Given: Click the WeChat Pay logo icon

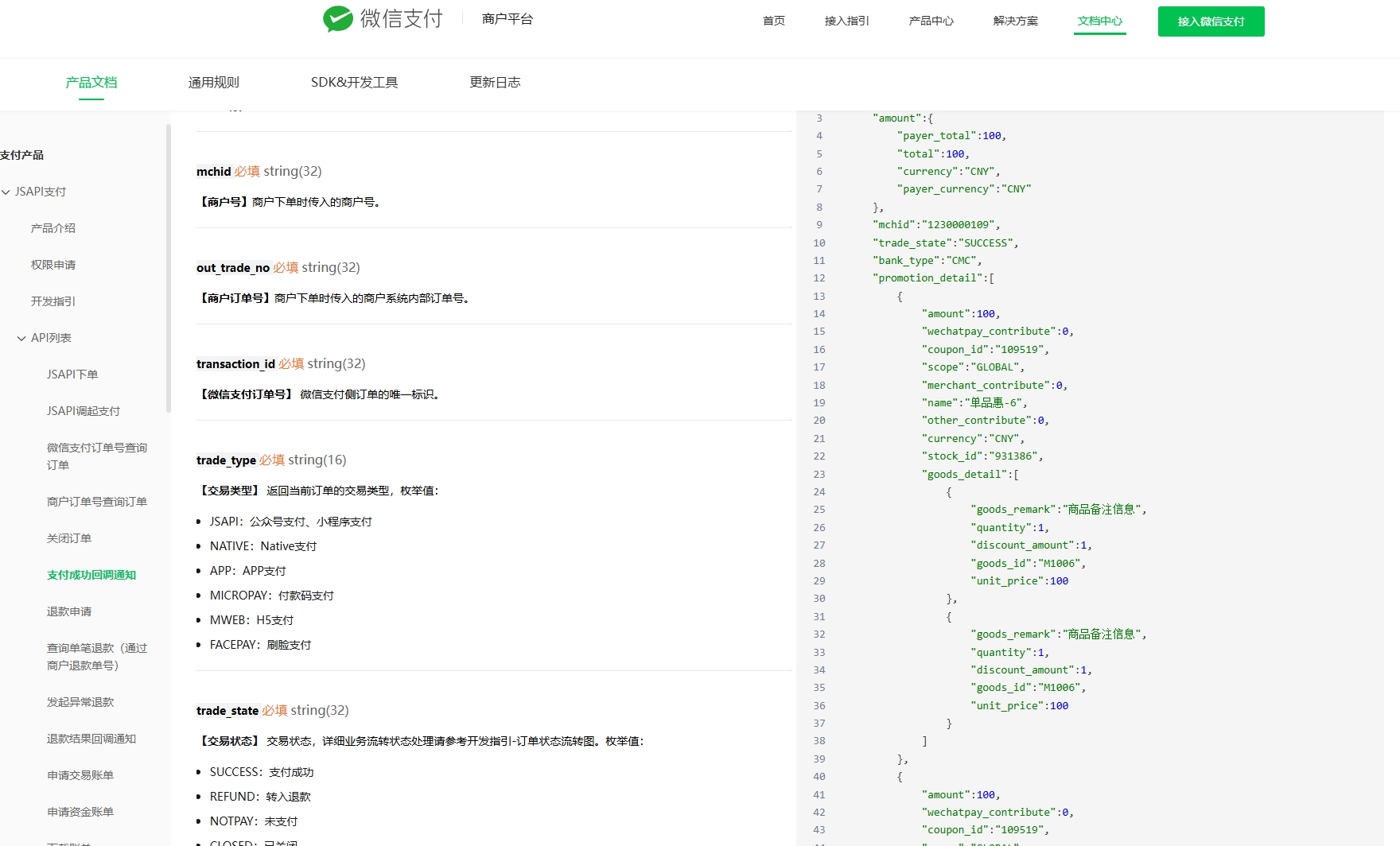Looking at the screenshot, I should click(338, 18).
